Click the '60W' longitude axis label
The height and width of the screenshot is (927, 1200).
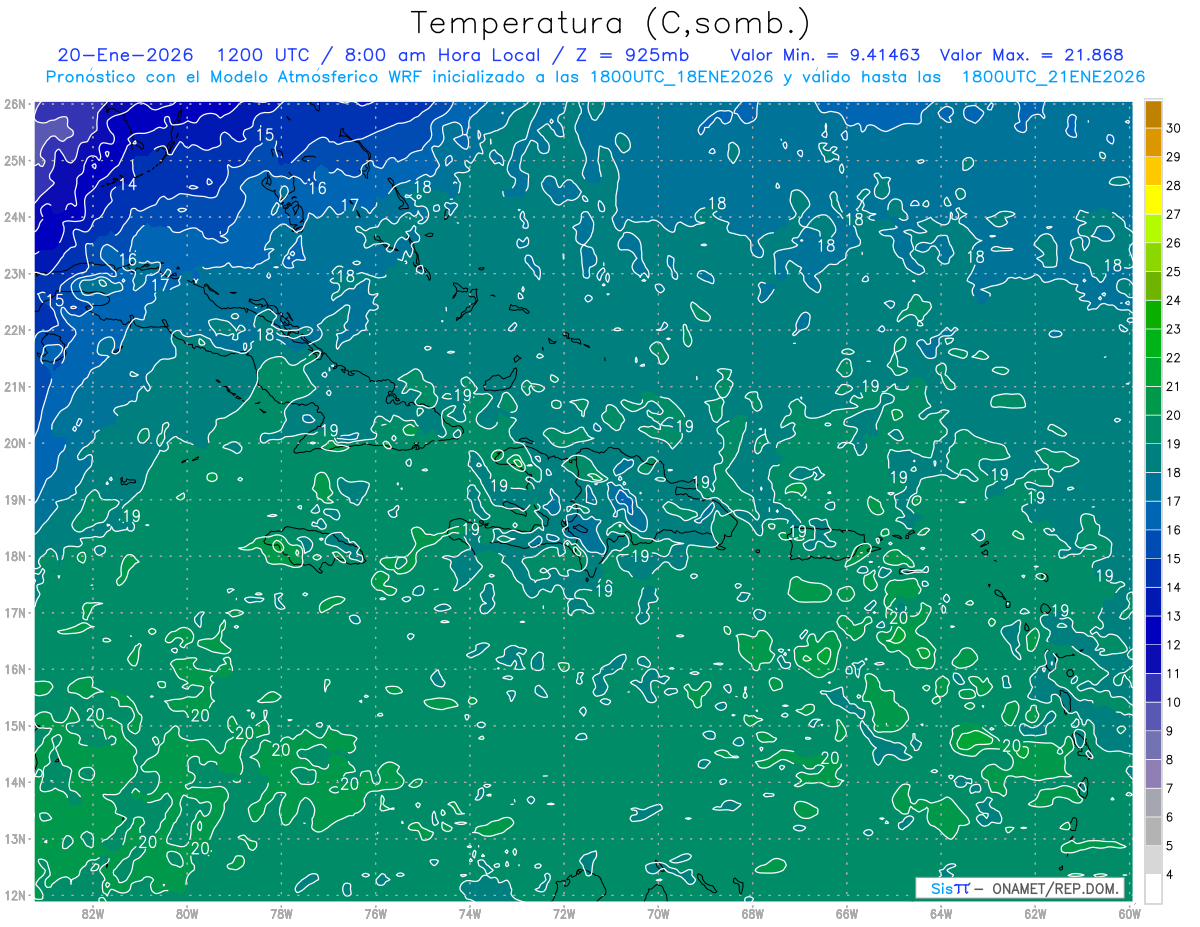1129,913
